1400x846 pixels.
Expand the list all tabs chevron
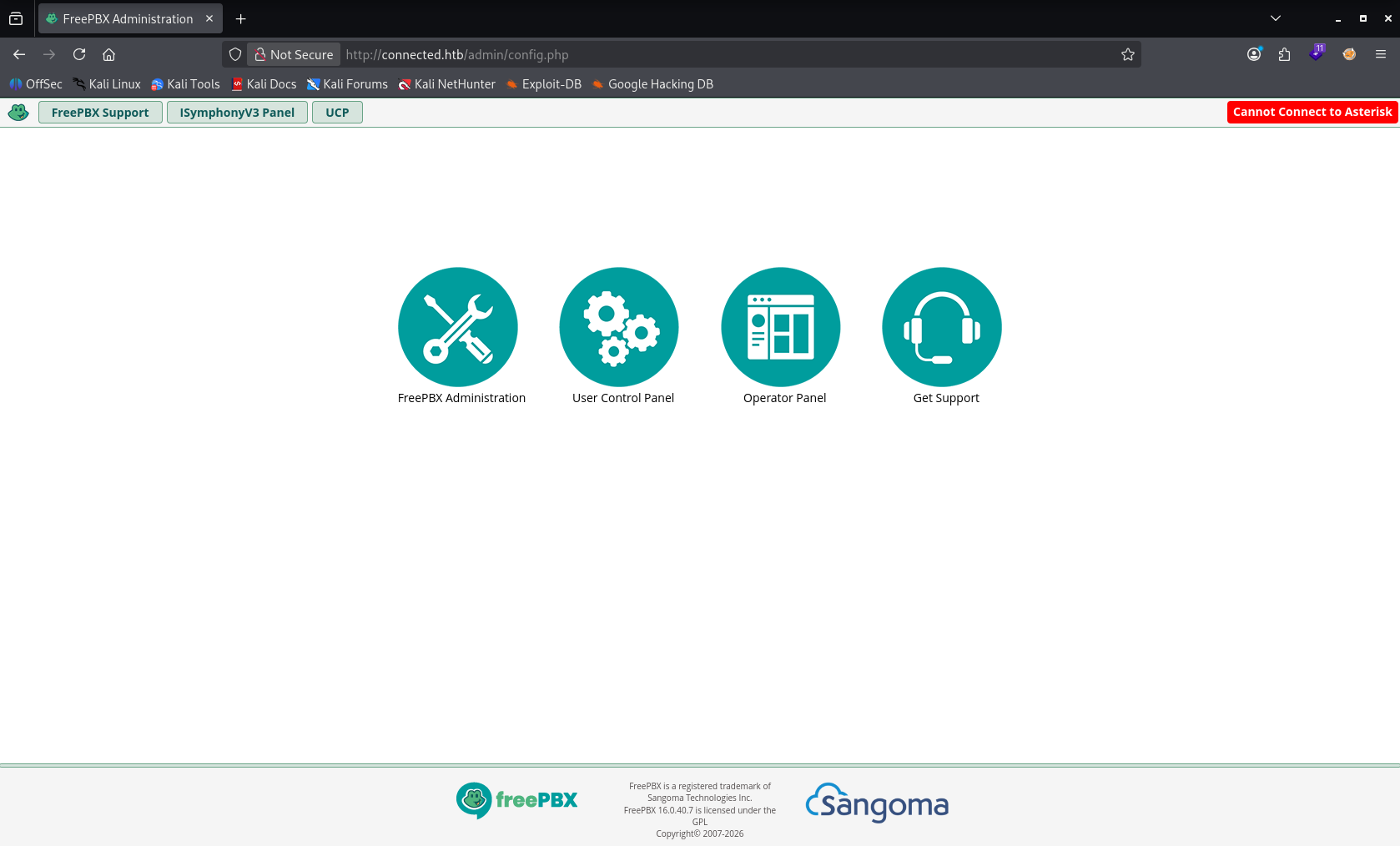[1276, 18]
